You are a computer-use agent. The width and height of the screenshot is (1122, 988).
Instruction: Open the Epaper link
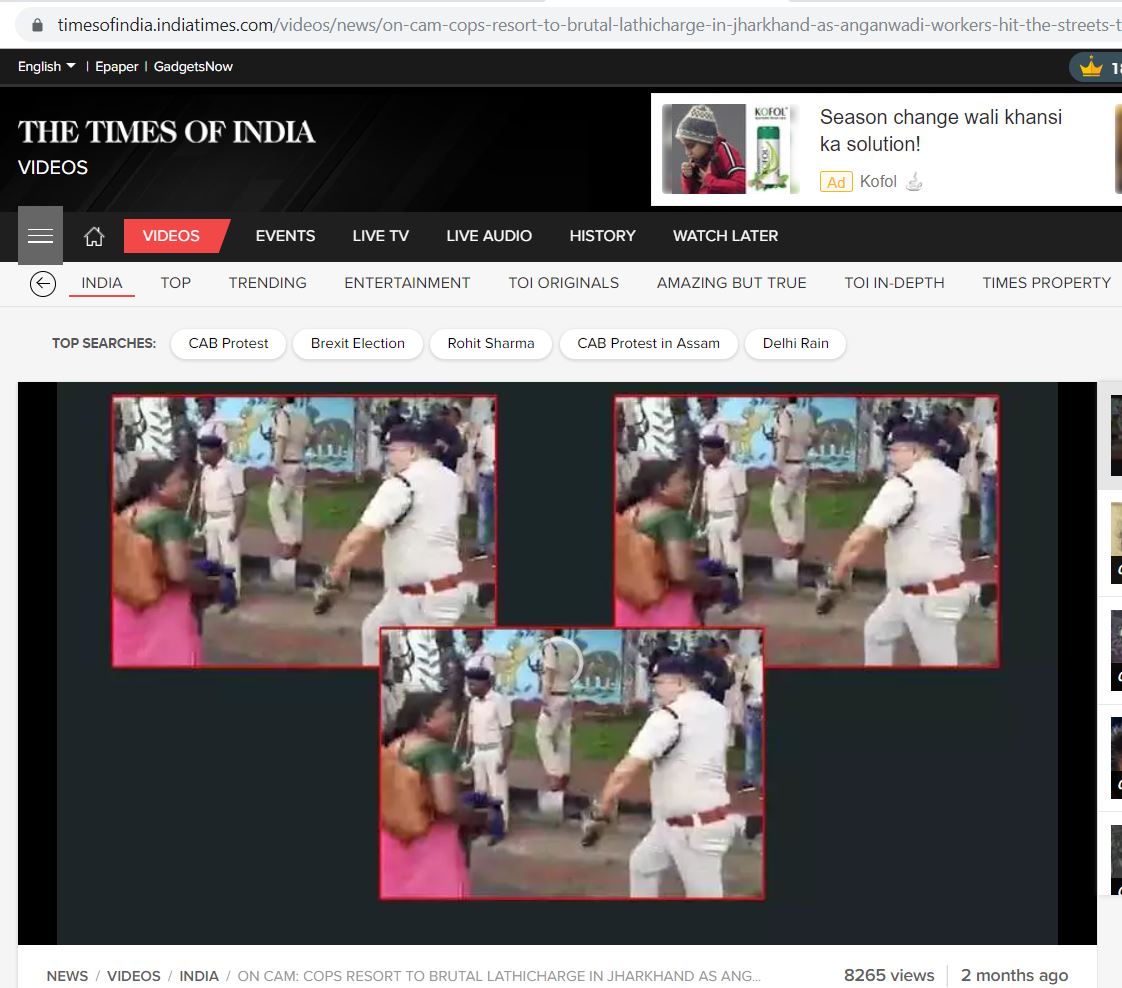click(x=117, y=67)
